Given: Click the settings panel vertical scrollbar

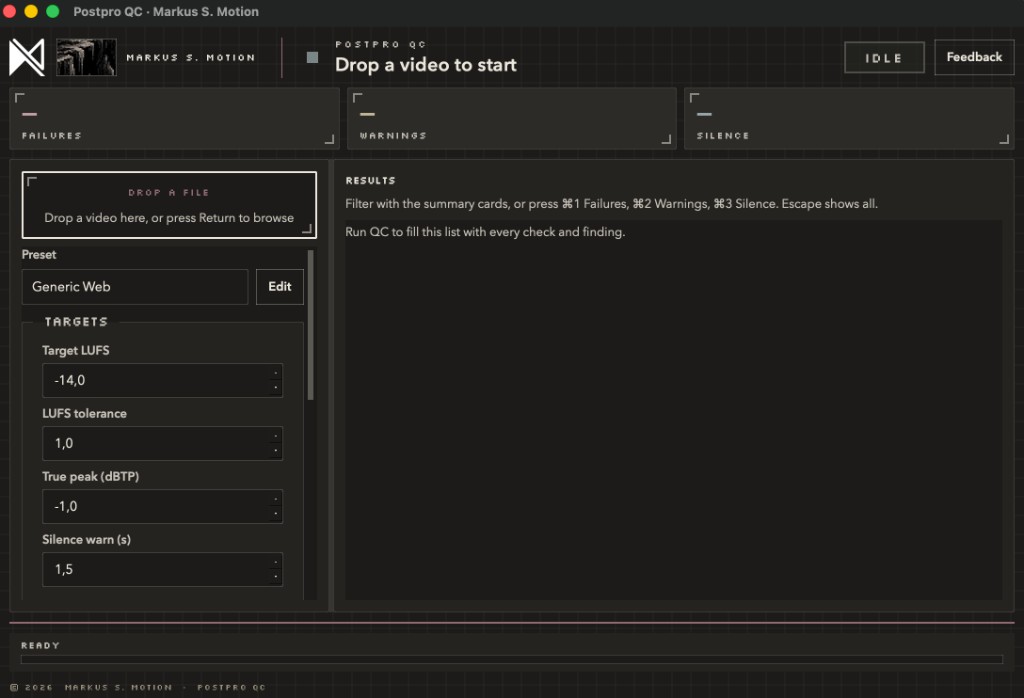Looking at the screenshot, I should click(311, 325).
